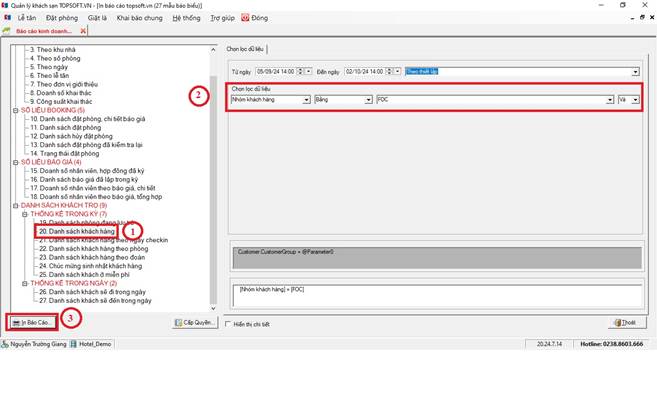Click the Đến ngày spinner arrows

pyautogui.click(x=390, y=72)
